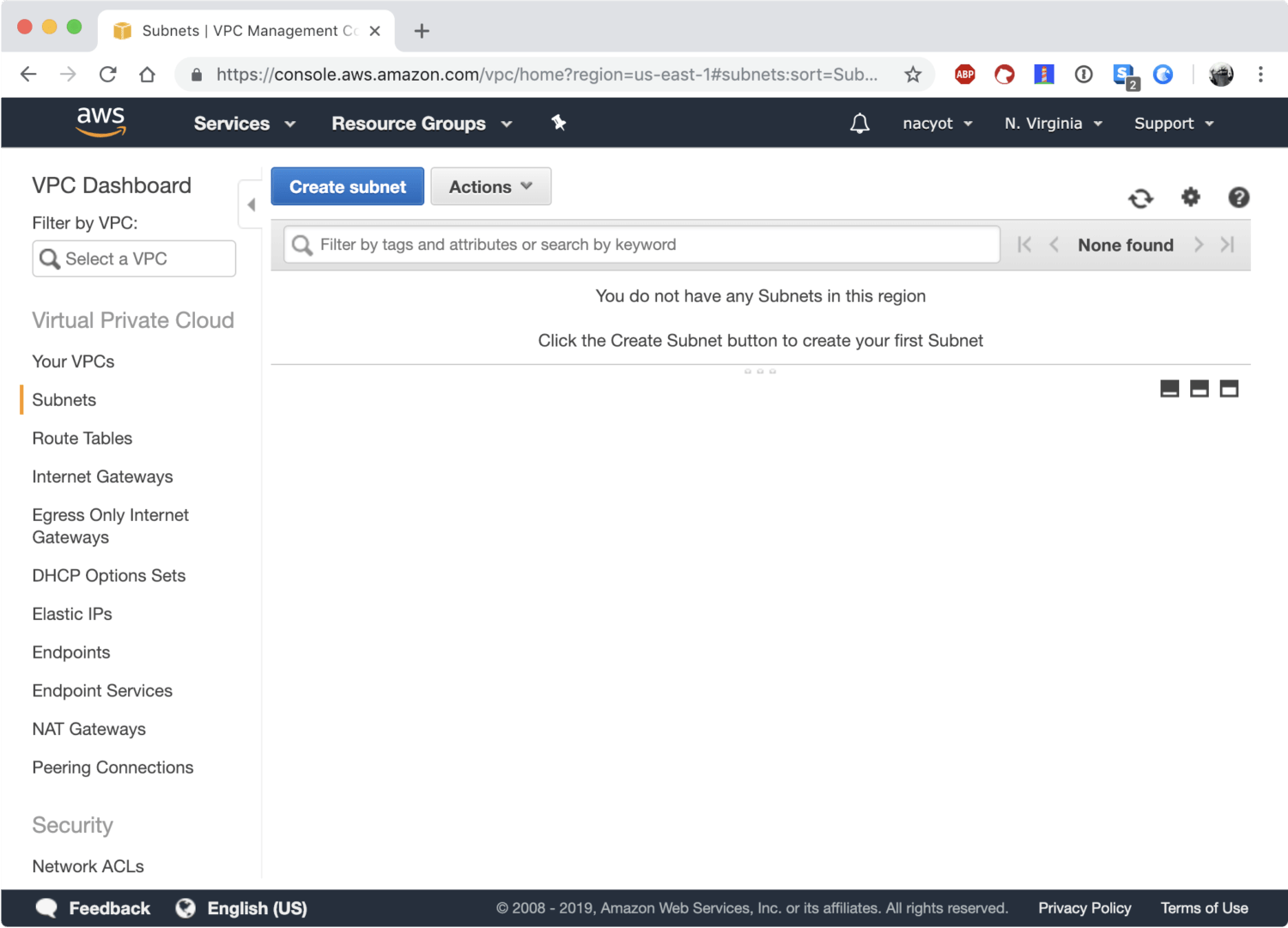Image resolution: width=1288 pixels, height=928 pixels.
Task: Click the None found pagination text
Action: point(1126,245)
